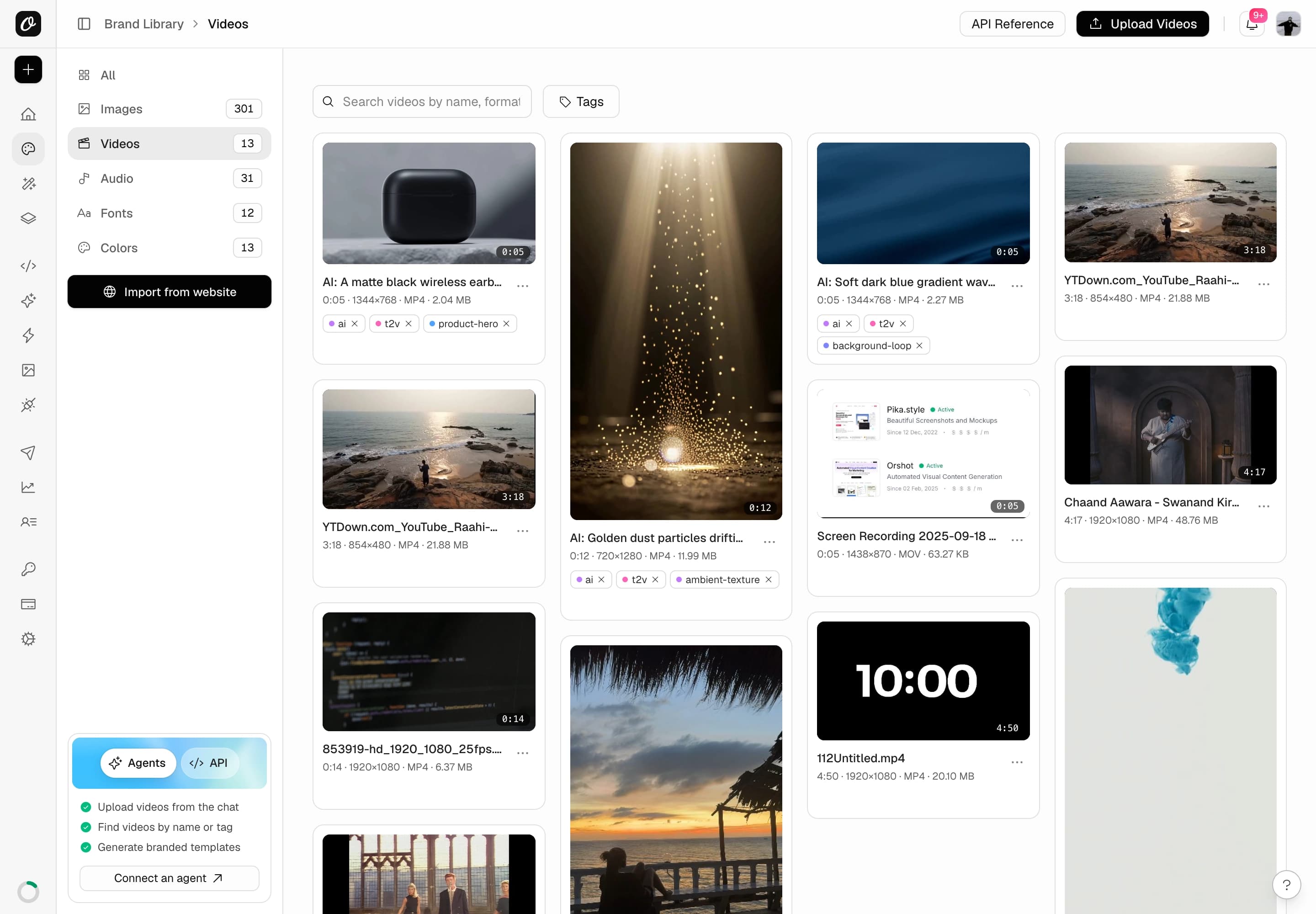This screenshot has width=1316, height=914.
Task: Open the key icon in left rail
Action: tap(28, 569)
